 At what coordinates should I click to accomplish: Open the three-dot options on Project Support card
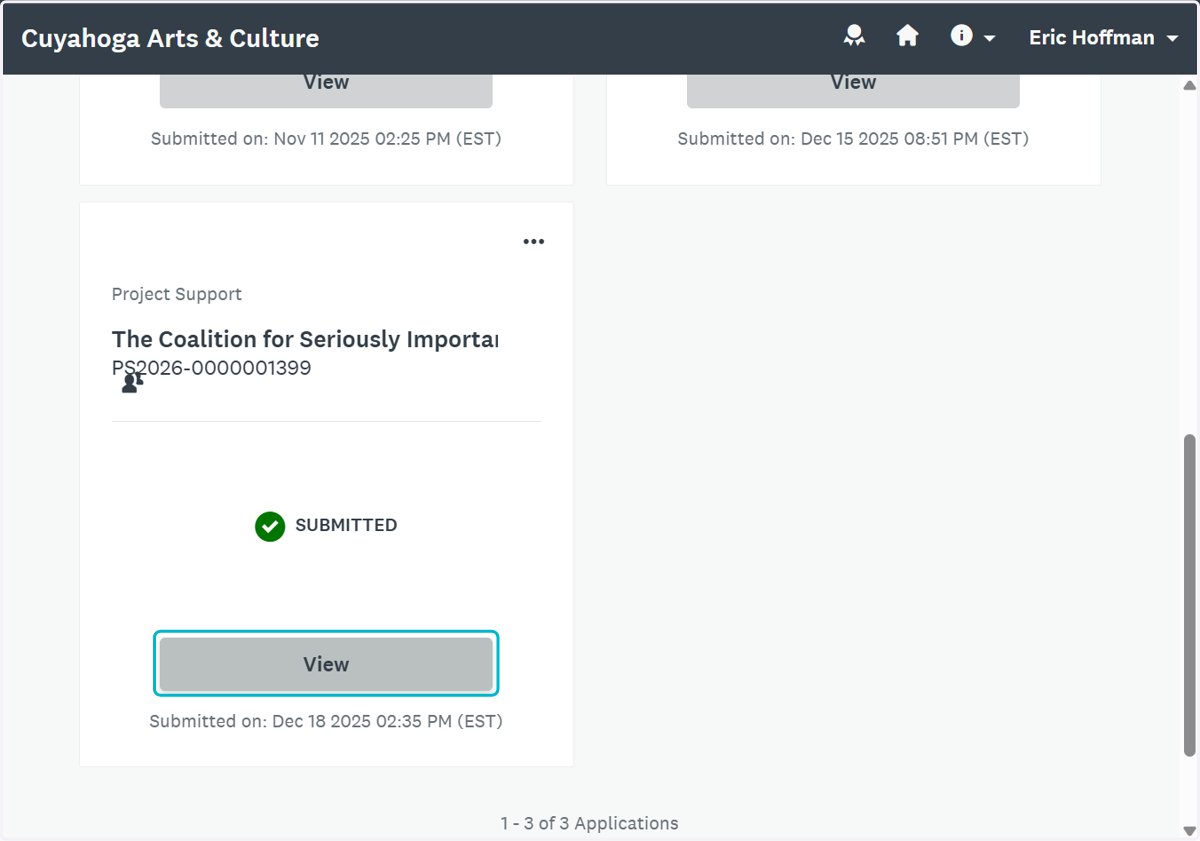534,241
